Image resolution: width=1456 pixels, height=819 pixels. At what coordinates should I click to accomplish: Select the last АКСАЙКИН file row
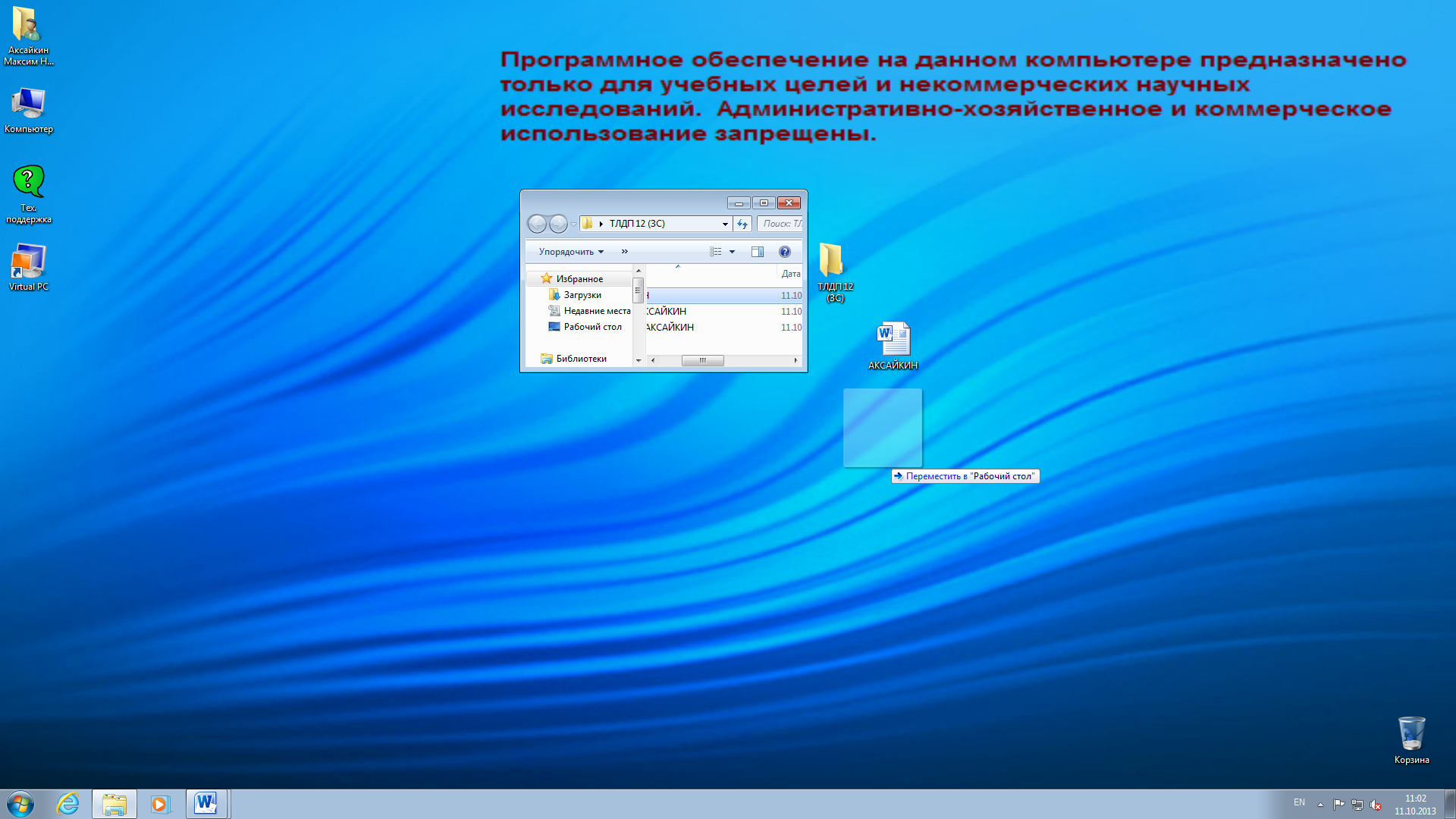(724, 328)
